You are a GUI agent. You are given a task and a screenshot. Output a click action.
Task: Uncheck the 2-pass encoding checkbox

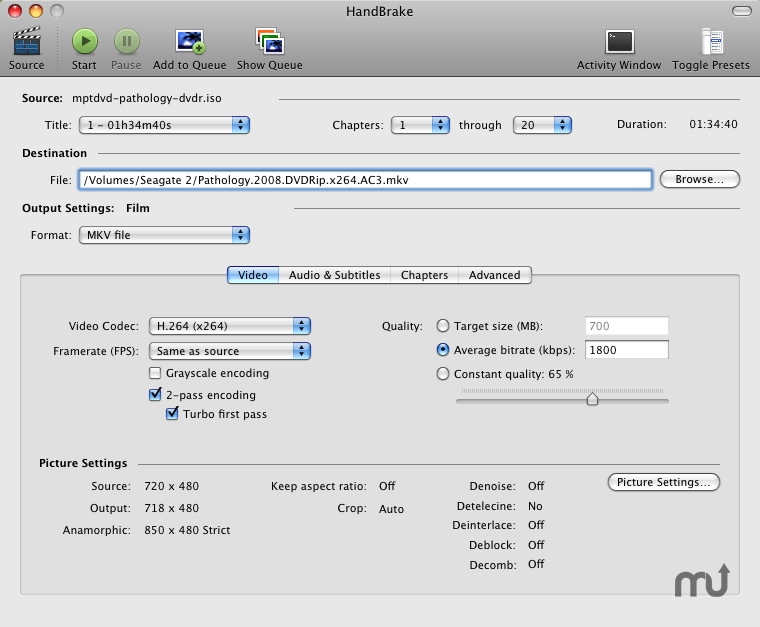155,395
